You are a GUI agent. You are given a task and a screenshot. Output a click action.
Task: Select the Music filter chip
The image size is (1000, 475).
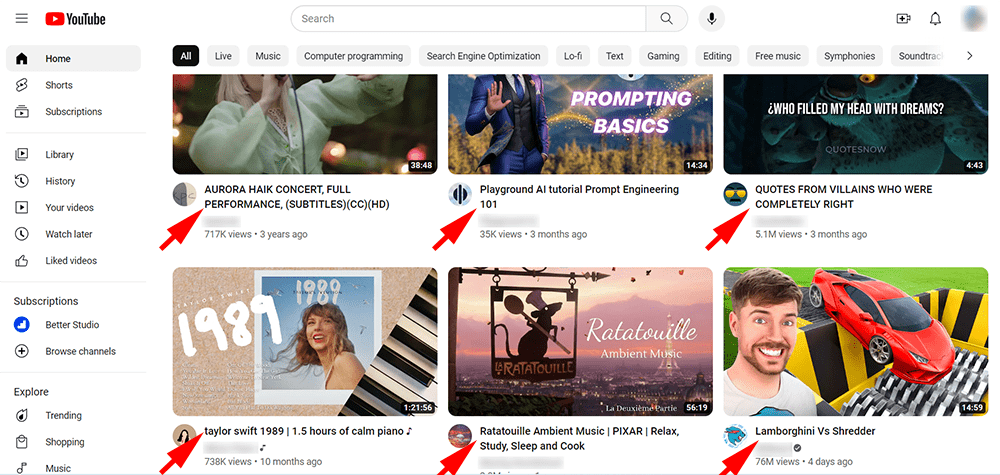click(x=268, y=56)
